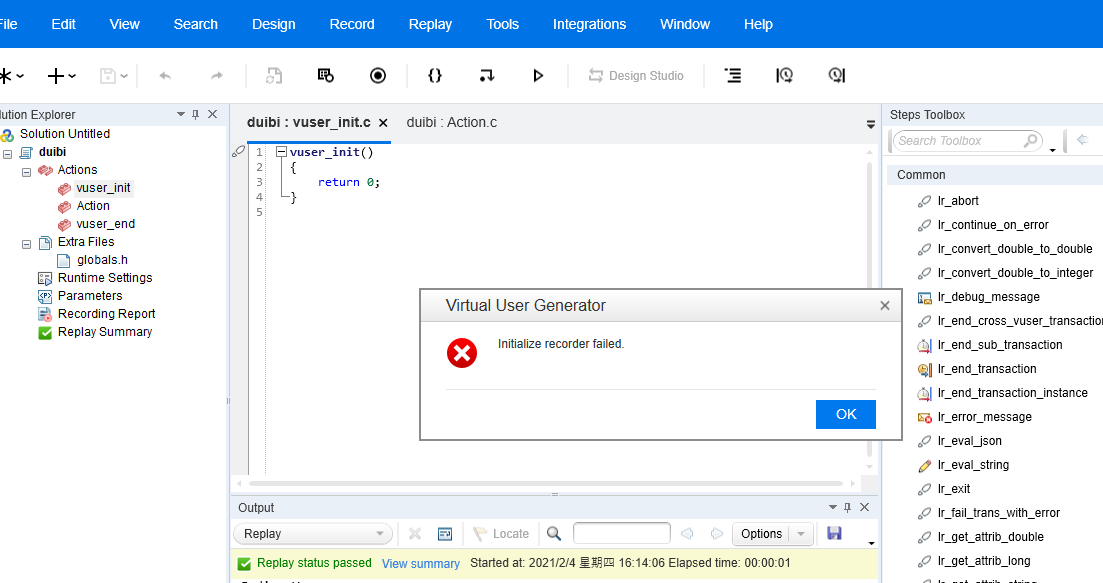Click the step navigator list icon

tap(733, 75)
